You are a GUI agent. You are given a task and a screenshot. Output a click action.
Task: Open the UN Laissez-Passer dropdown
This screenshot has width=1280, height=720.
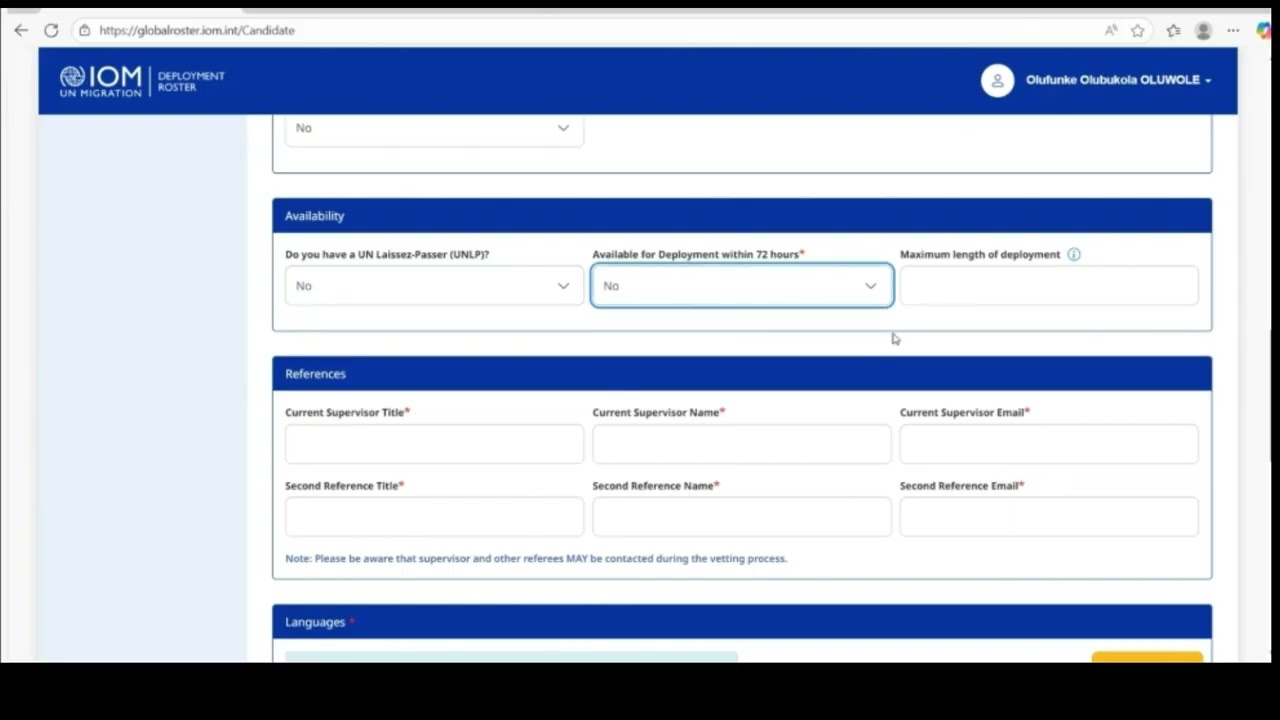434,286
